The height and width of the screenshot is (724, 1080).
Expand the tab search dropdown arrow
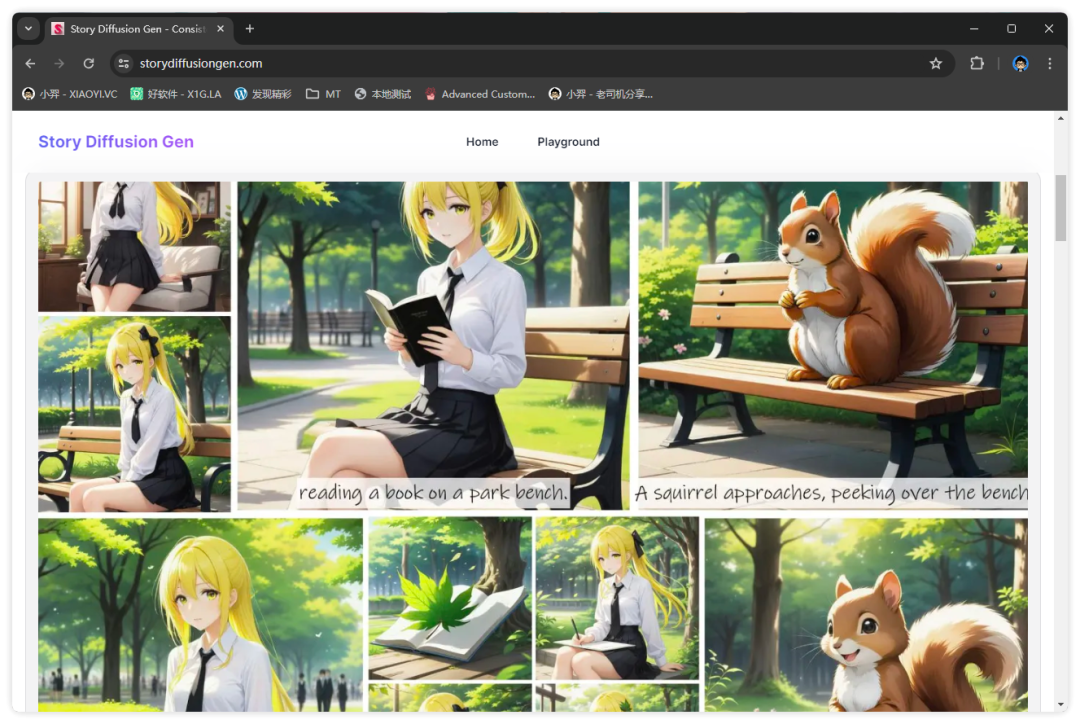coord(28,29)
